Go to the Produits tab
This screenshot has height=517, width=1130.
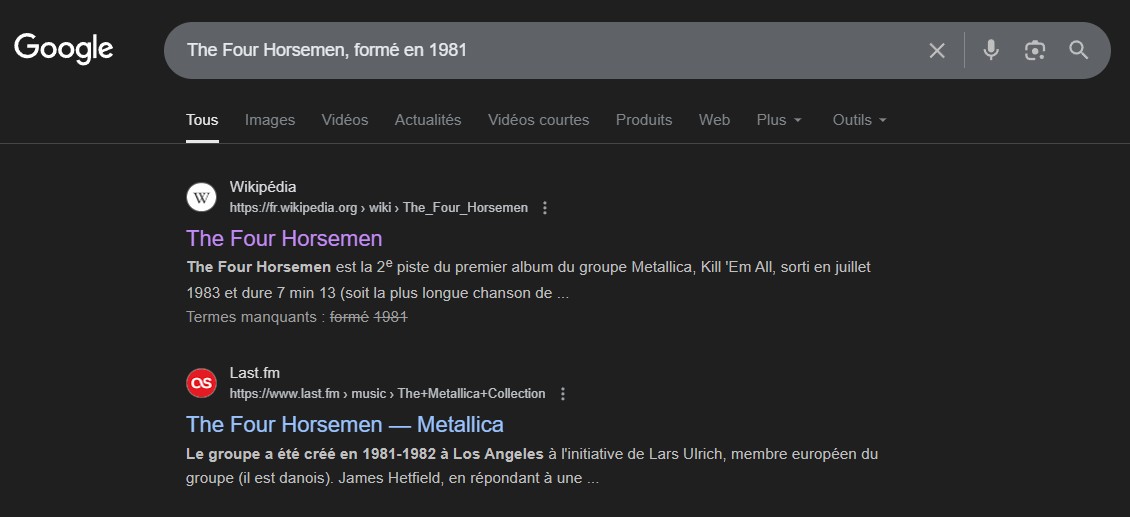(644, 120)
